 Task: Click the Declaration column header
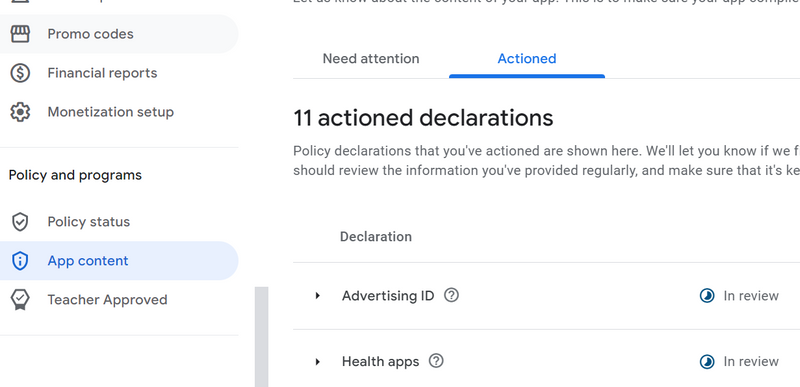point(376,237)
